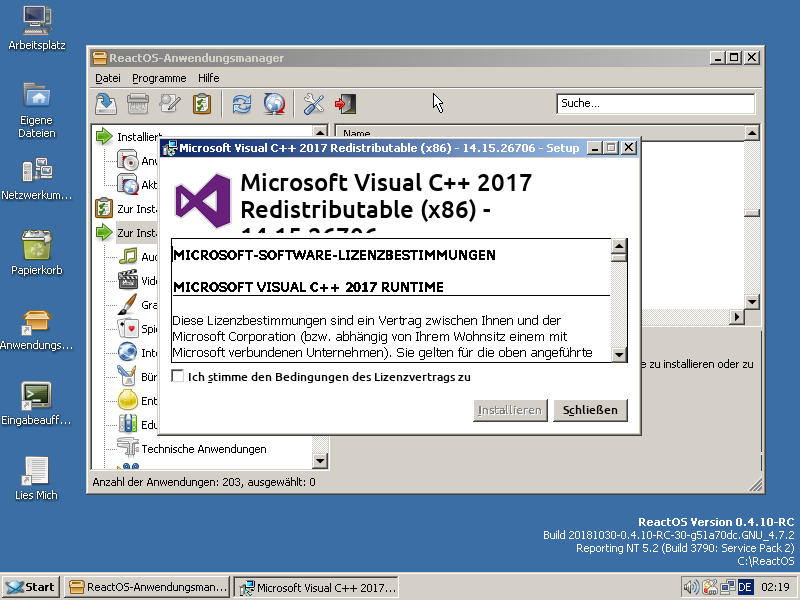Select the Entwicklung category helmet icon

(128, 401)
